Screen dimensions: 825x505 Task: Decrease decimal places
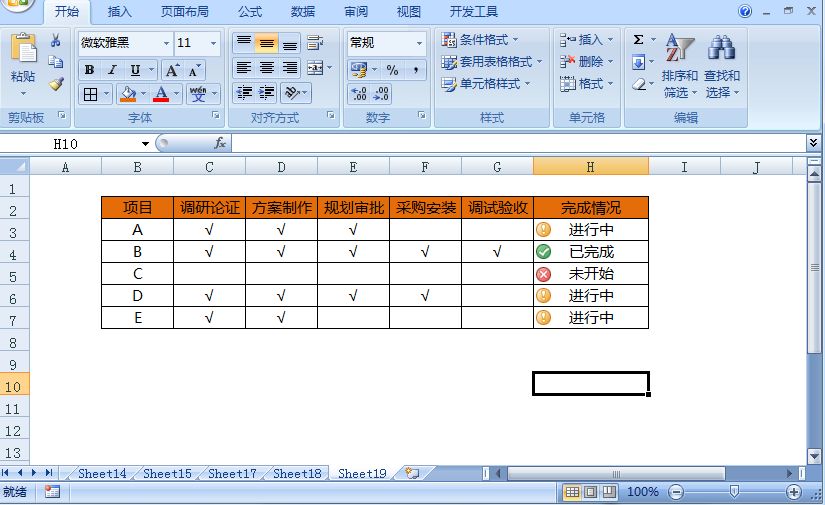pos(381,94)
